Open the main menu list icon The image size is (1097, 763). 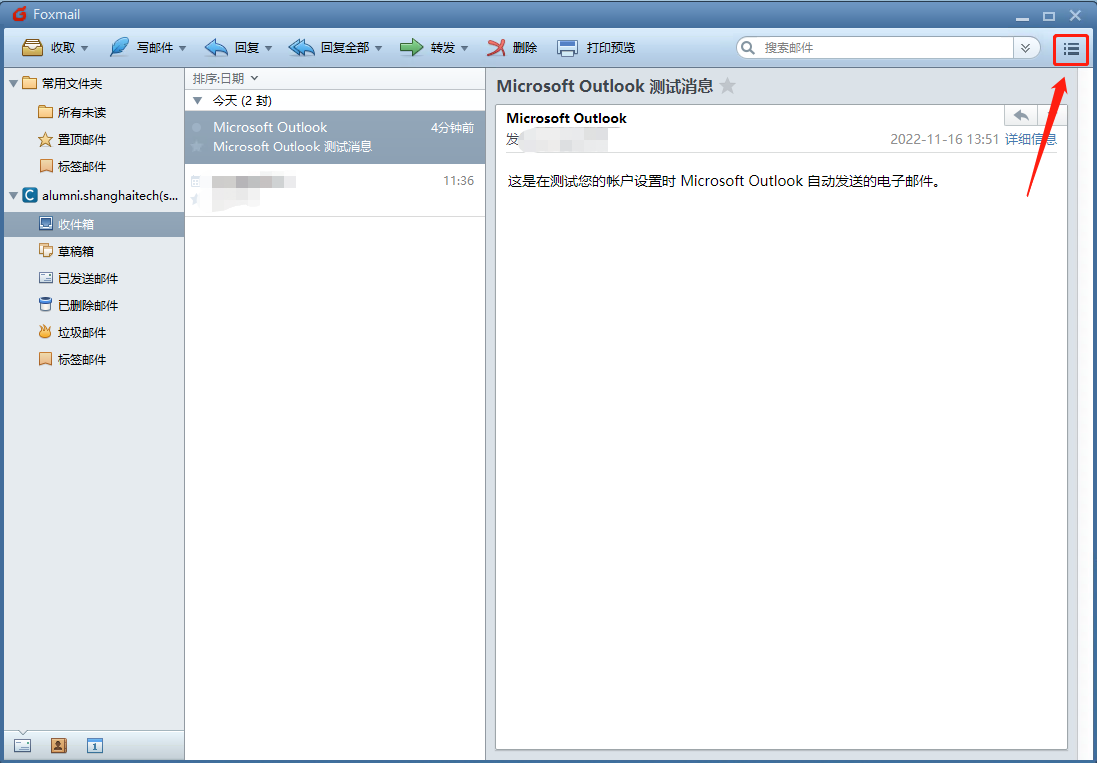point(1071,48)
